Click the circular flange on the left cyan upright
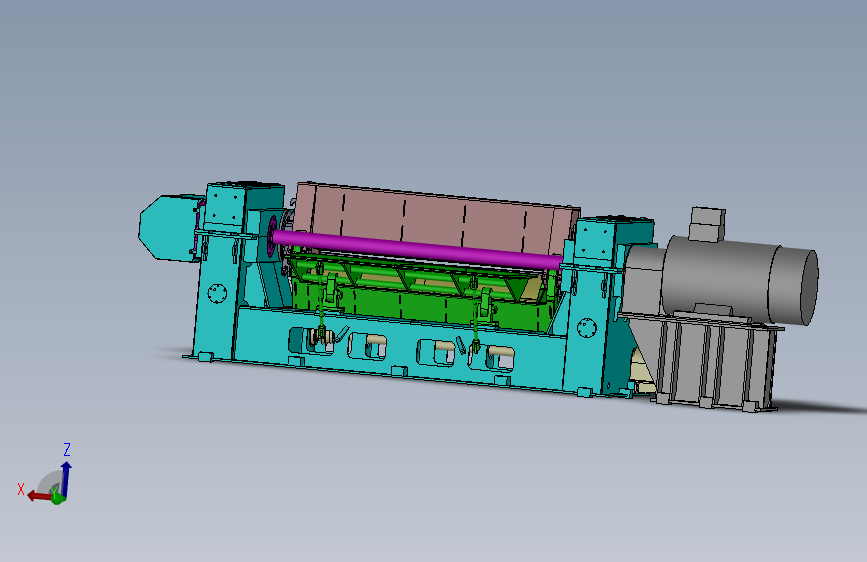867x562 pixels. pyautogui.click(x=217, y=293)
